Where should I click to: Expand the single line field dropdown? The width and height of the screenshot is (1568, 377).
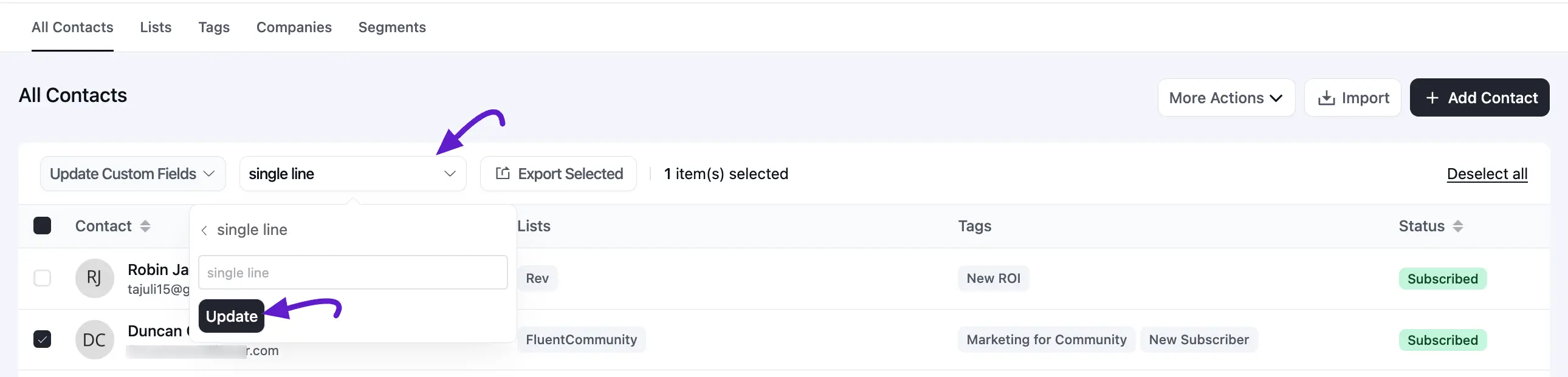352,174
